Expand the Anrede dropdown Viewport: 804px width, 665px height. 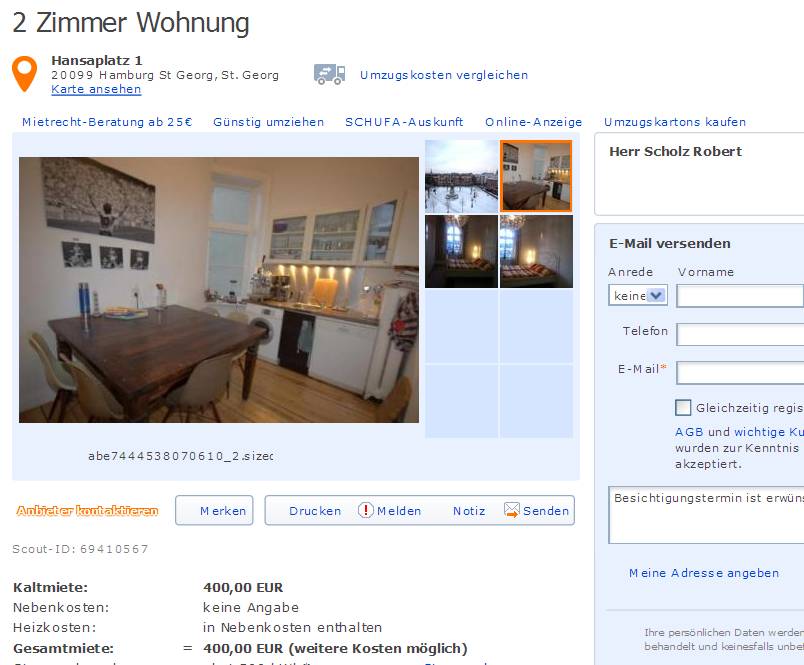click(x=638, y=295)
